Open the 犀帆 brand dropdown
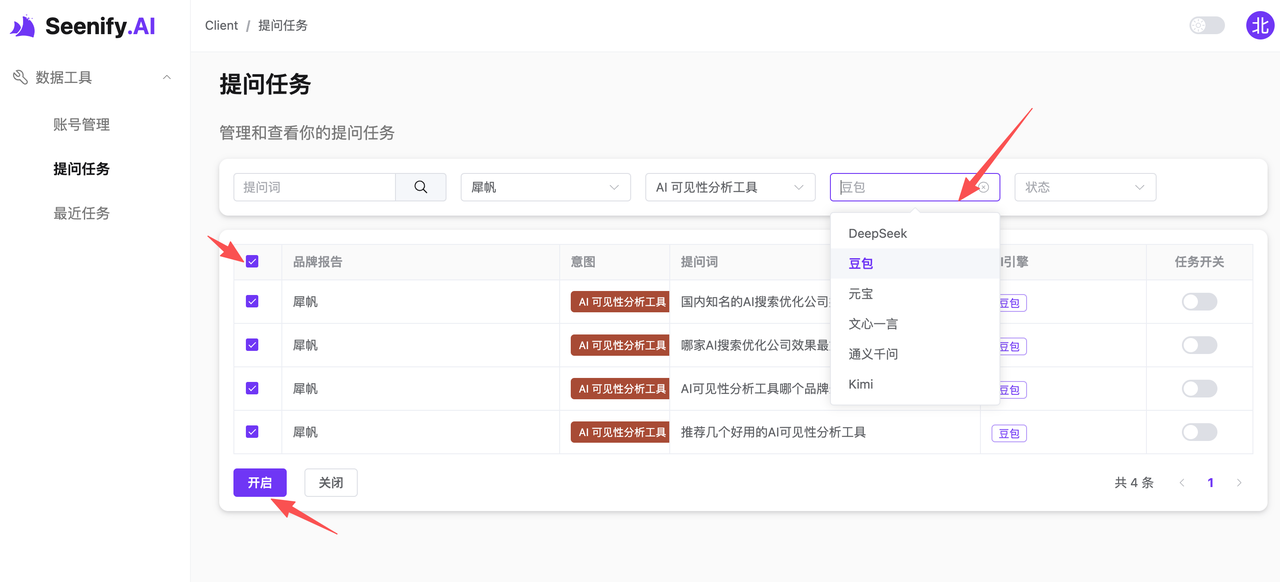 click(x=545, y=187)
